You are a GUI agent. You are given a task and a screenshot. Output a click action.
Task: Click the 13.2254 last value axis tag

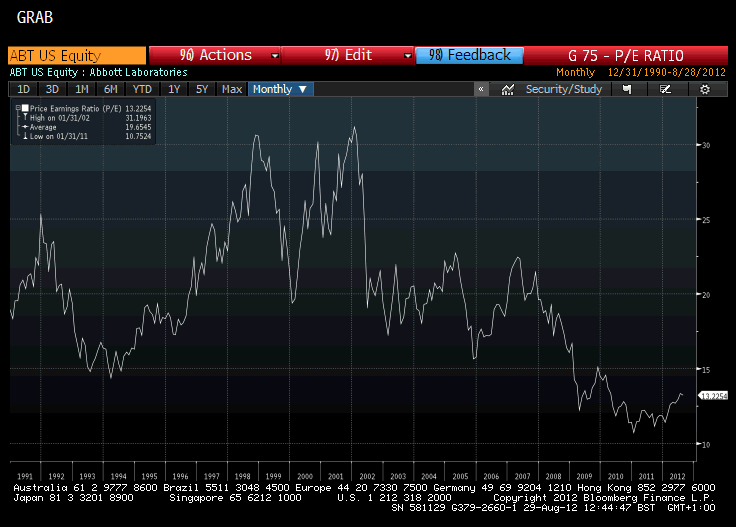click(x=713, y=396)
